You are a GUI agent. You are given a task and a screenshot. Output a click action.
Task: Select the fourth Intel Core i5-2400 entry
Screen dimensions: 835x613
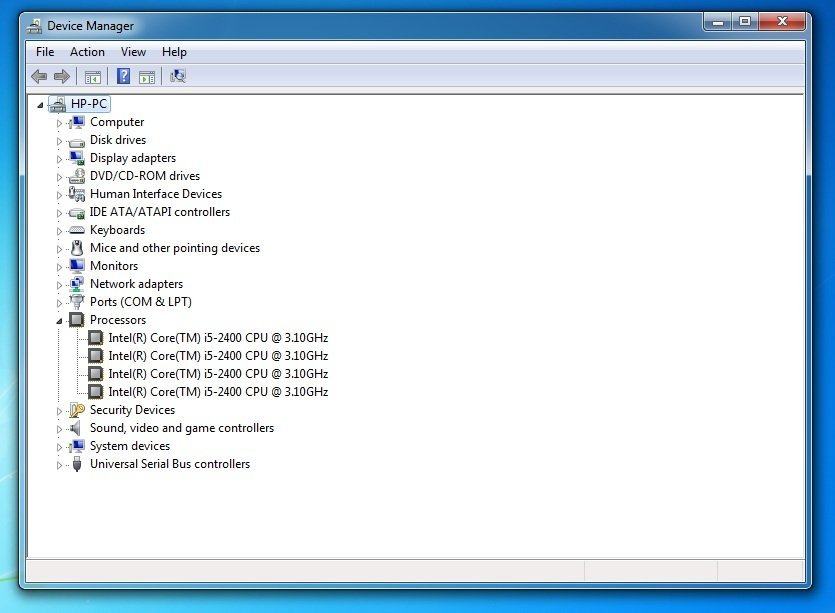tap(218, 392)
